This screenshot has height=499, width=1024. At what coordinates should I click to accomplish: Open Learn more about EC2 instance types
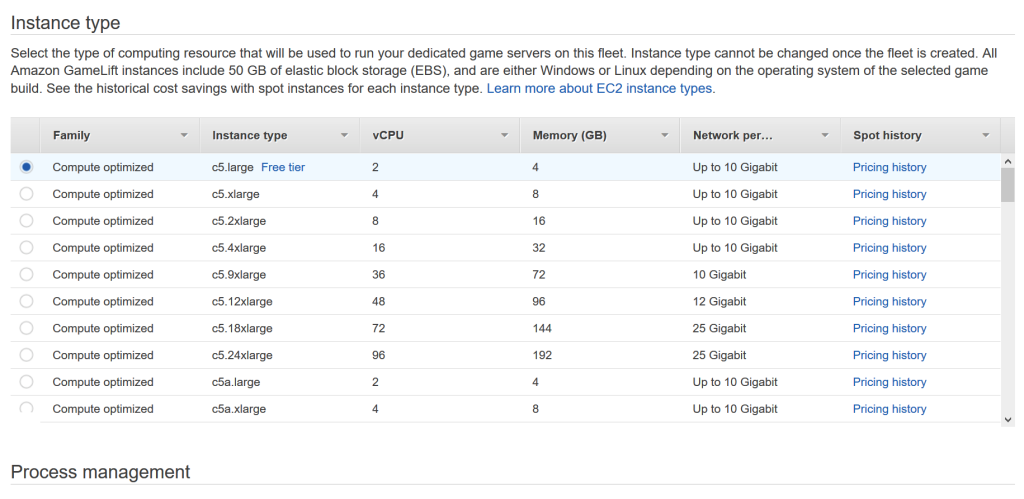pyautogui.click(x=600, y=89)
